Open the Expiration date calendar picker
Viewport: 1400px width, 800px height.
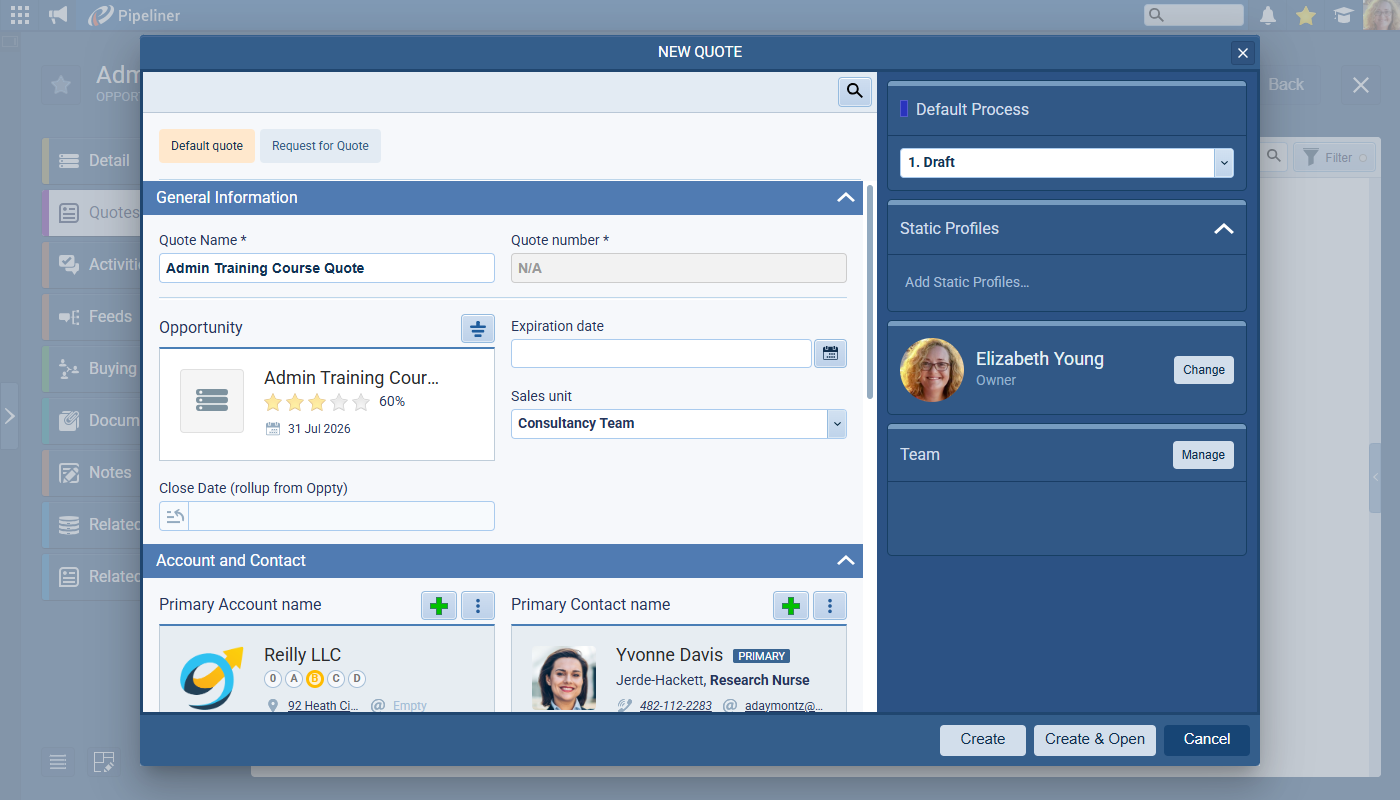[x=830, y=353]
